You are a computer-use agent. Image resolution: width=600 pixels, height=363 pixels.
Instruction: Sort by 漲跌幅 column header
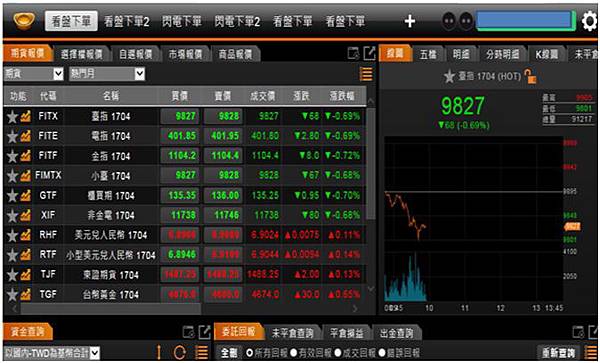[x=342, y=96]
